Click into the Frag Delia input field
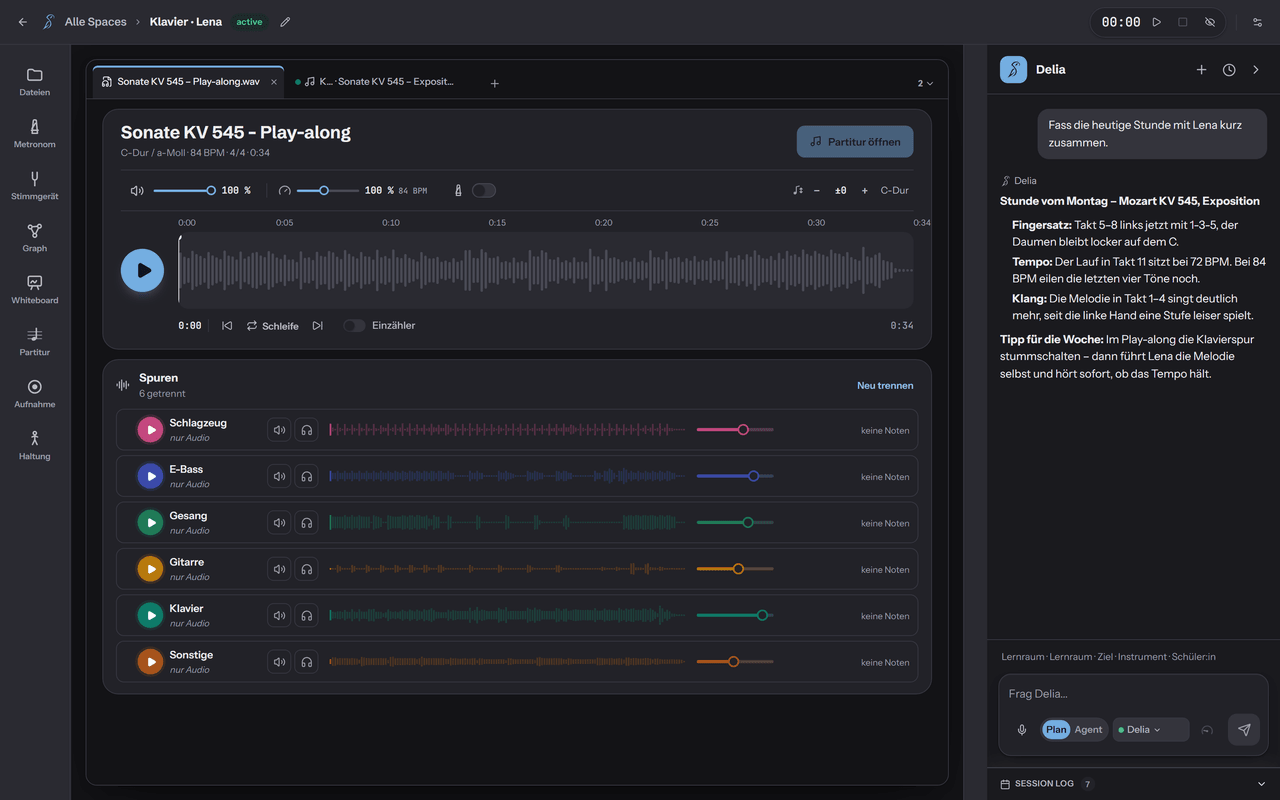 [x=1133, y=694]
